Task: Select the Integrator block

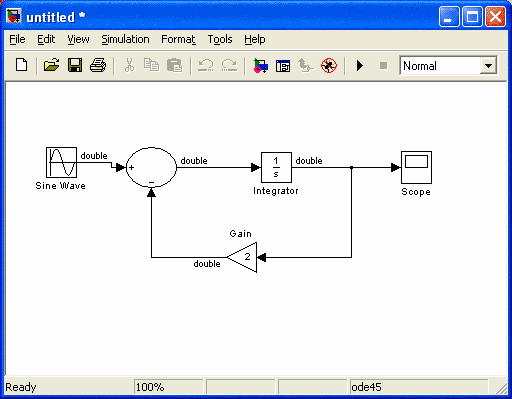Action: pos(276,167)
